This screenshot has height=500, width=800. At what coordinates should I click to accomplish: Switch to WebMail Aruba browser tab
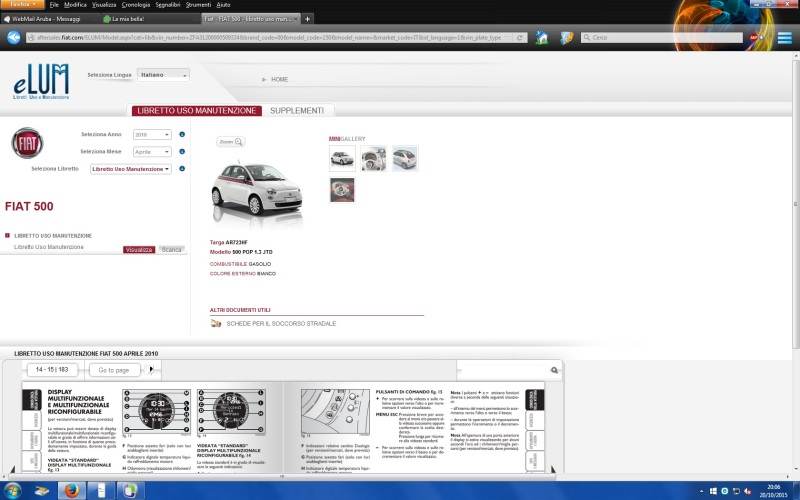click(x=48, y=19)
